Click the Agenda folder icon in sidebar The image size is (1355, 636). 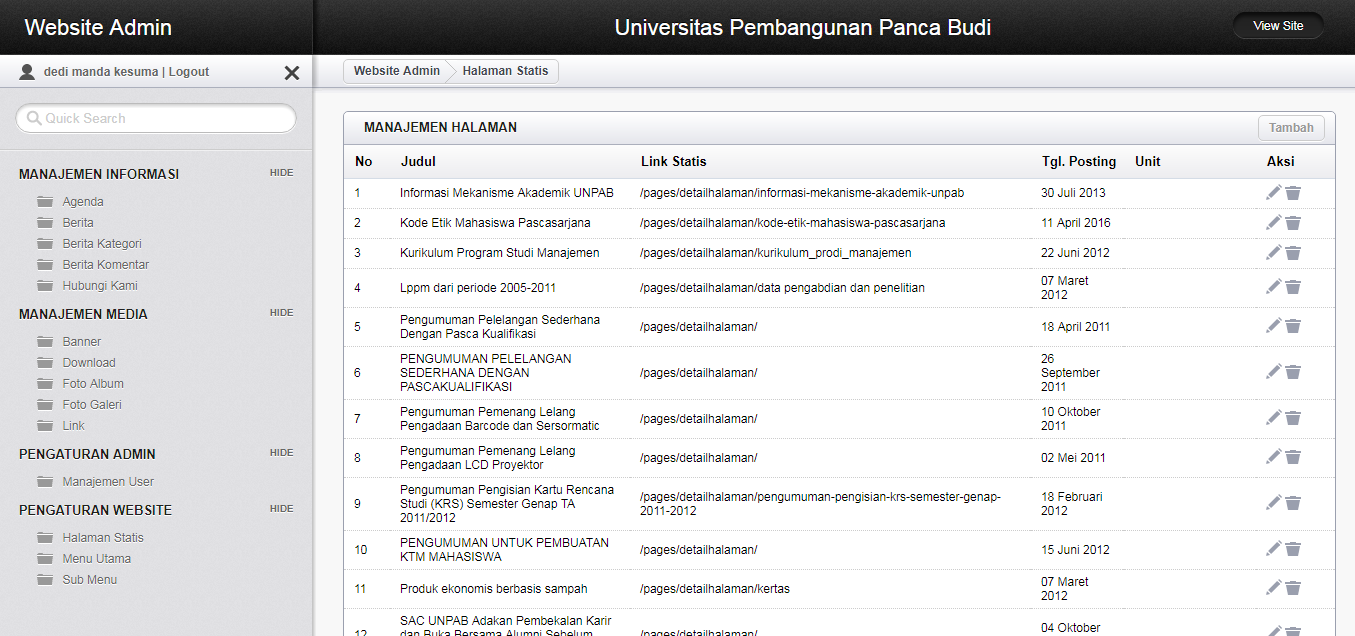tap(45, 202)
